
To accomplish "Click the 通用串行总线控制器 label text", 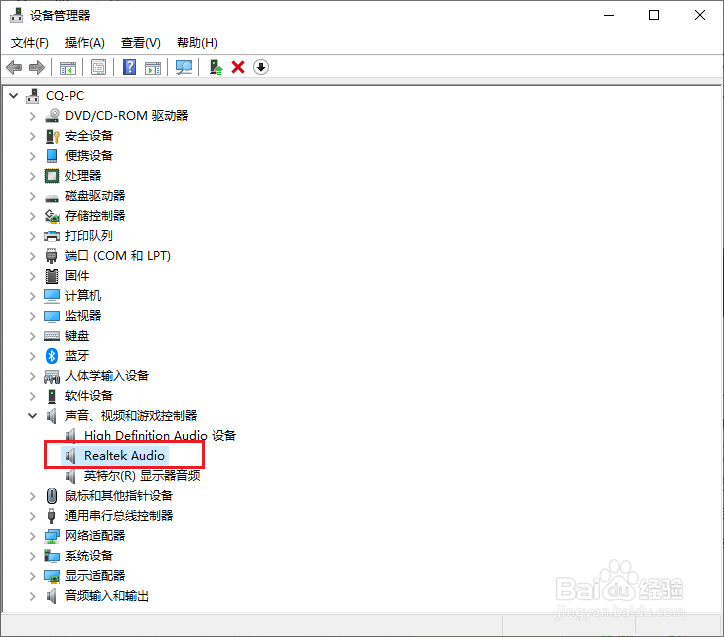I will tap(119, 516).
